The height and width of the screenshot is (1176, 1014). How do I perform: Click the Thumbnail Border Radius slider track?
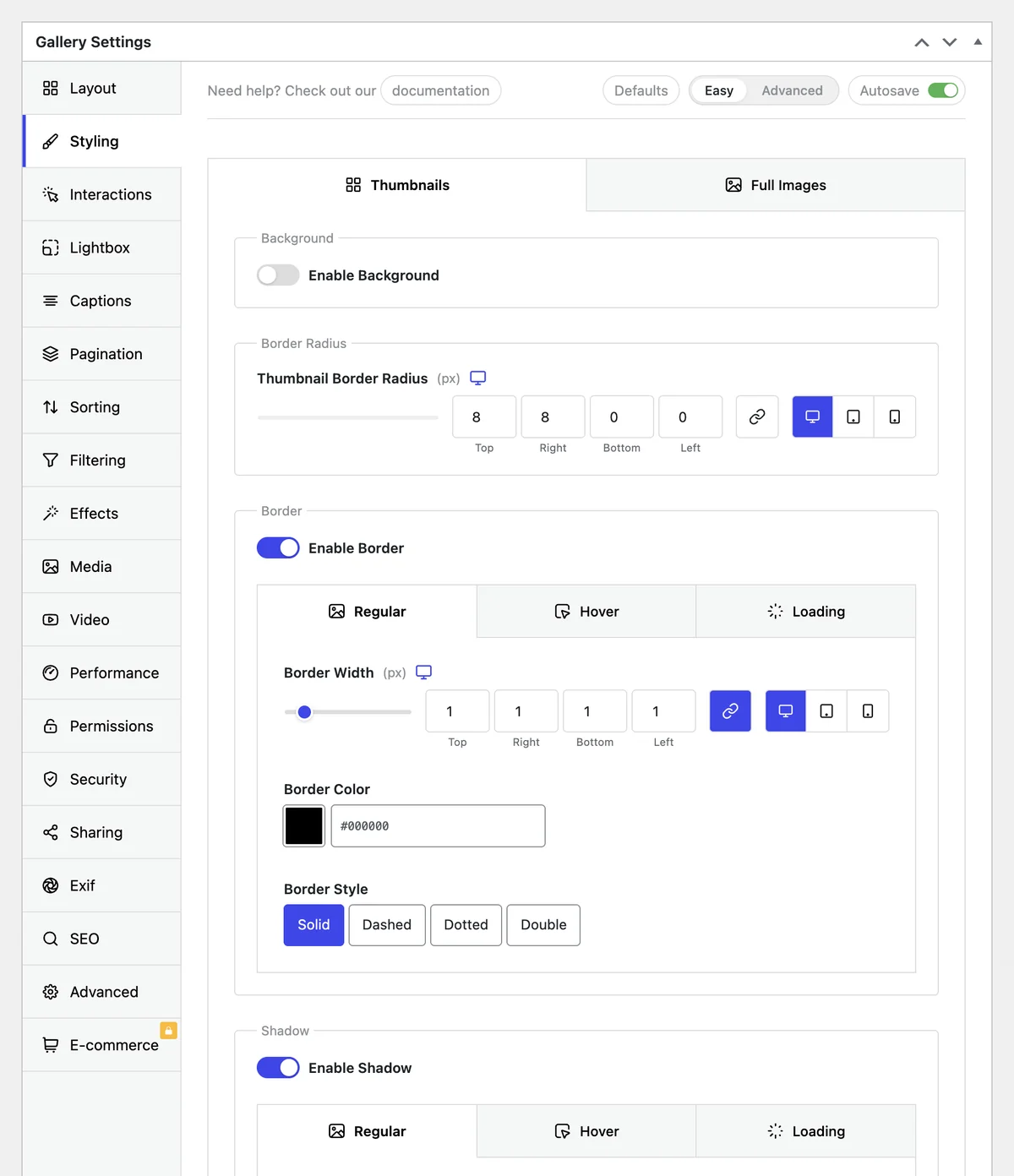coord(348,417)
